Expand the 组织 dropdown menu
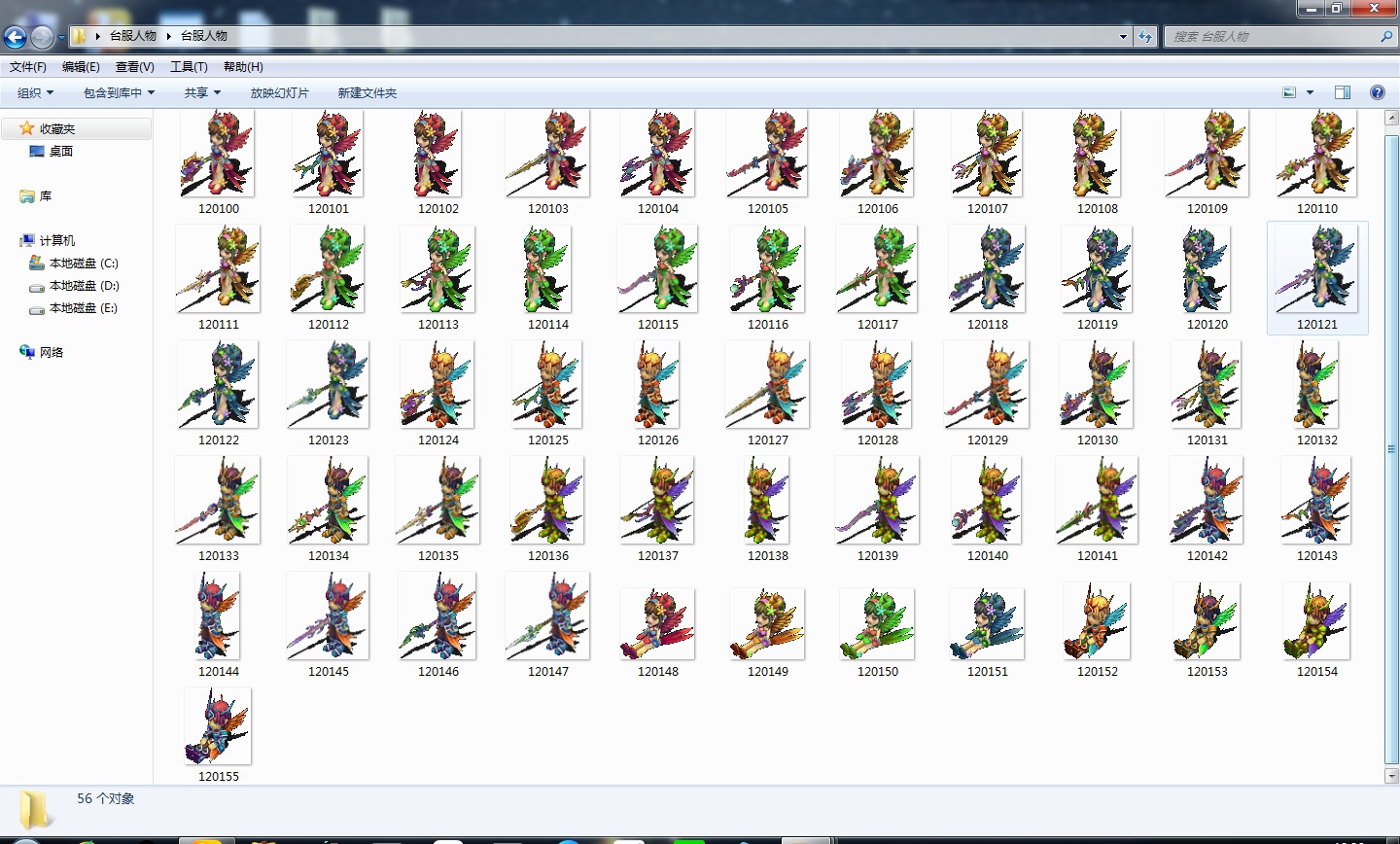The height and width of the screenshot is (844, 1400). 35,92
